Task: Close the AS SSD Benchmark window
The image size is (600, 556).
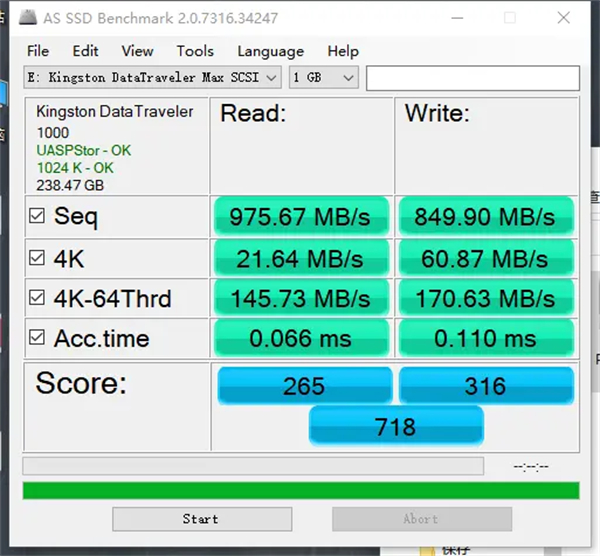Action: pos(564,18)
